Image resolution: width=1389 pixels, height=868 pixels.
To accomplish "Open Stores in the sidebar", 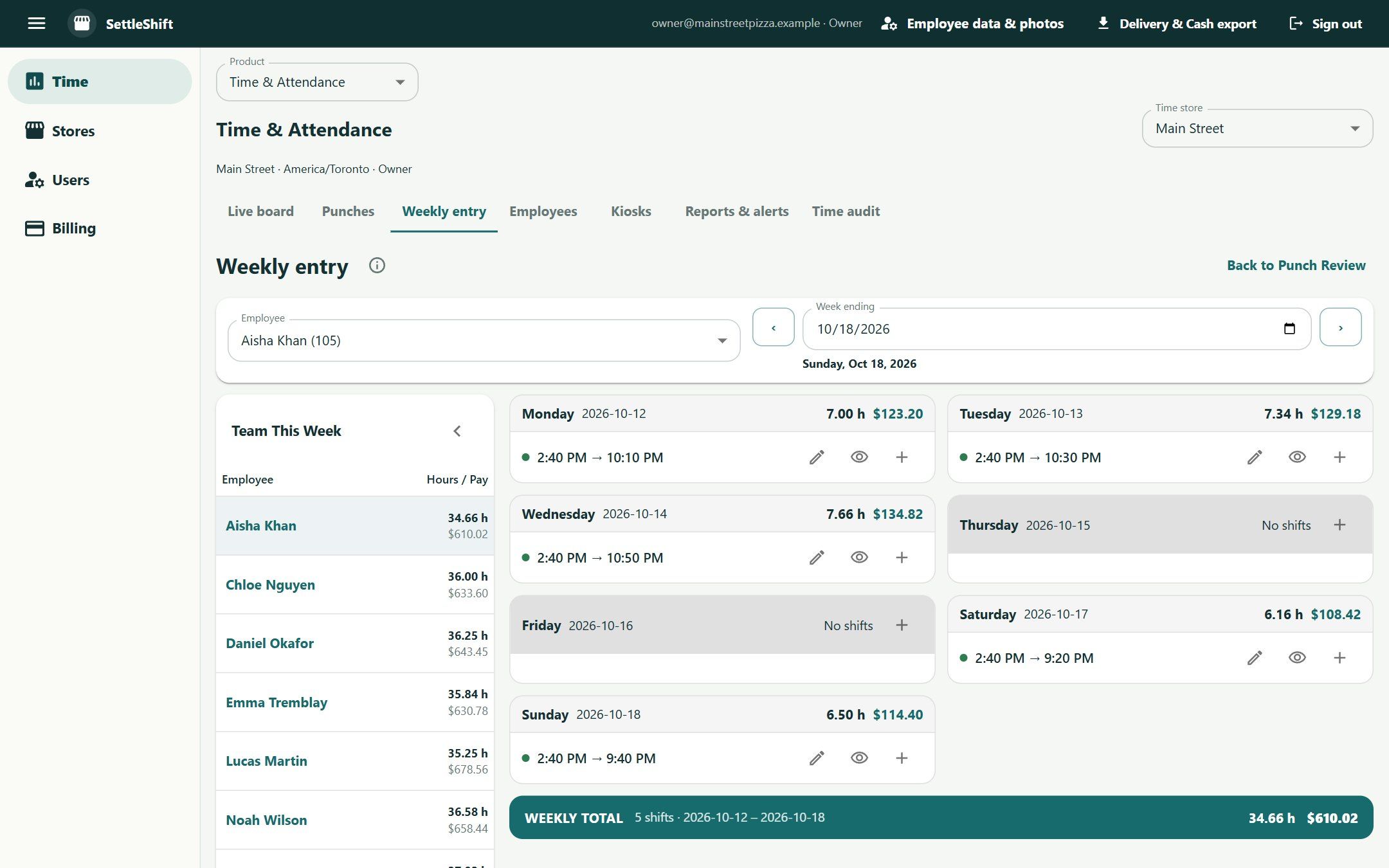I will (x=100, y=131).
